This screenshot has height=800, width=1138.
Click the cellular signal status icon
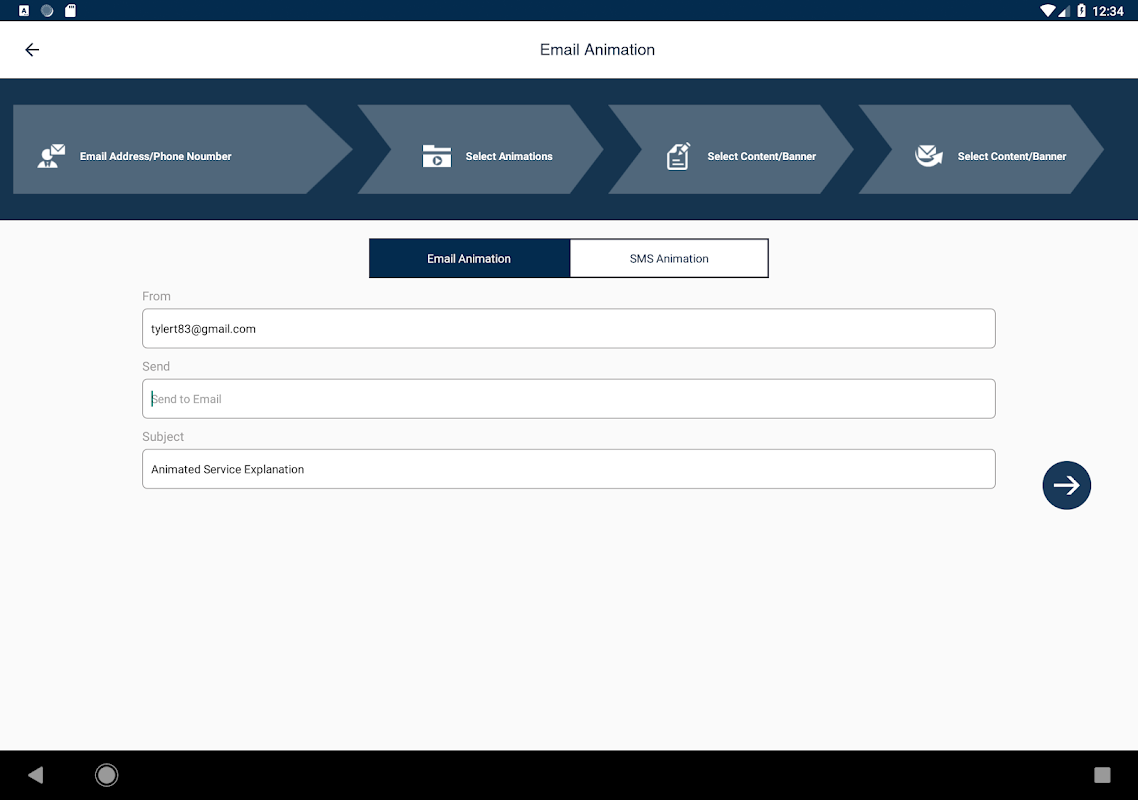pos(1064,10)
